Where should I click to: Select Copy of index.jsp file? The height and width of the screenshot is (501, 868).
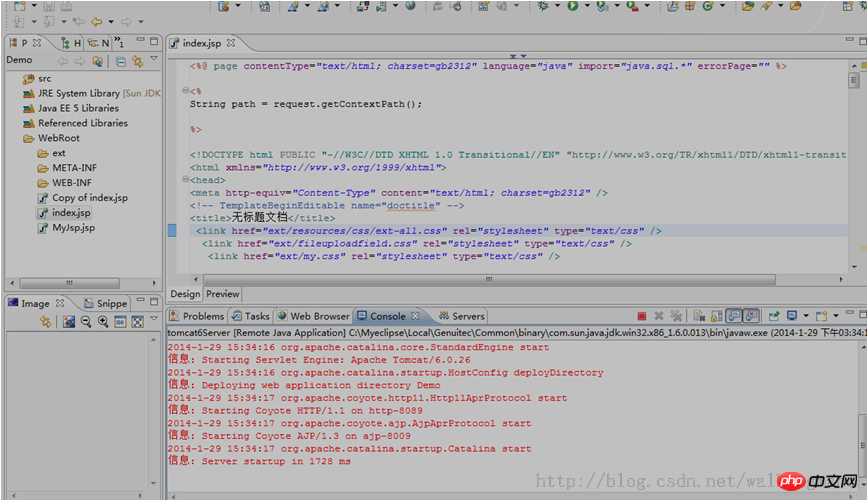(x=82, y=198)
